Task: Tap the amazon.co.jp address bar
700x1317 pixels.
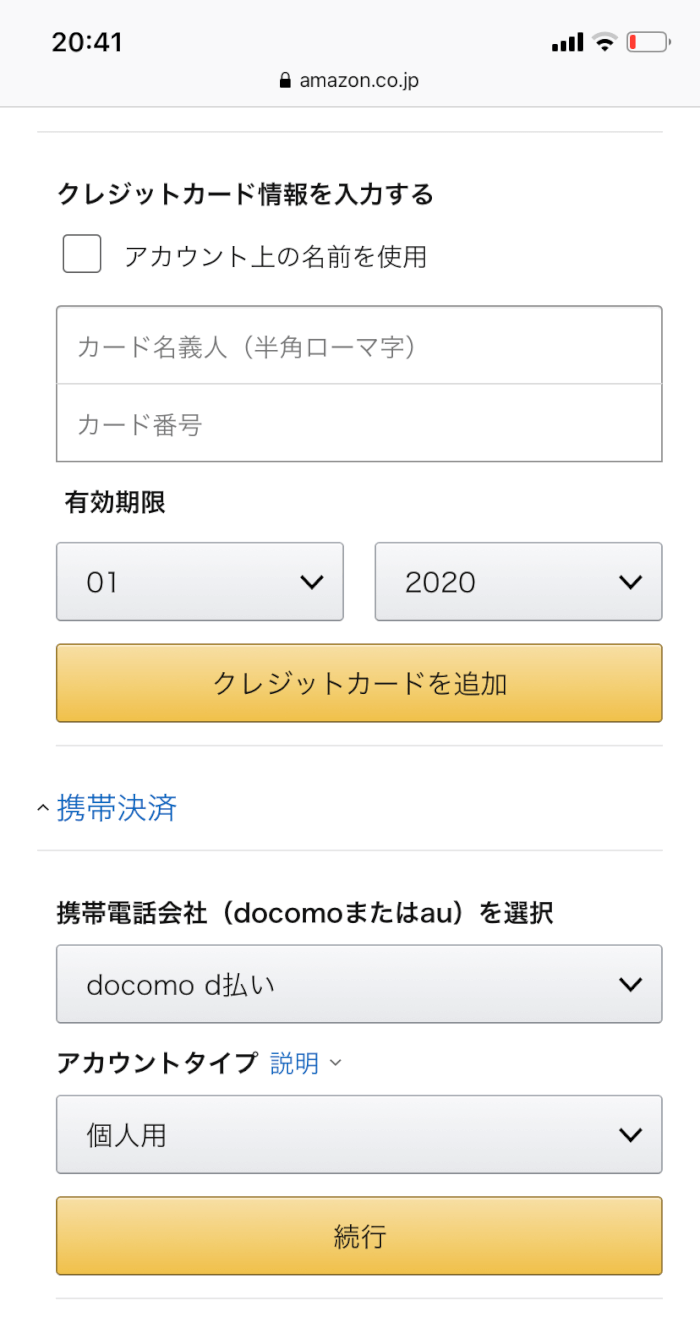Action: click(x=350, y=81)
